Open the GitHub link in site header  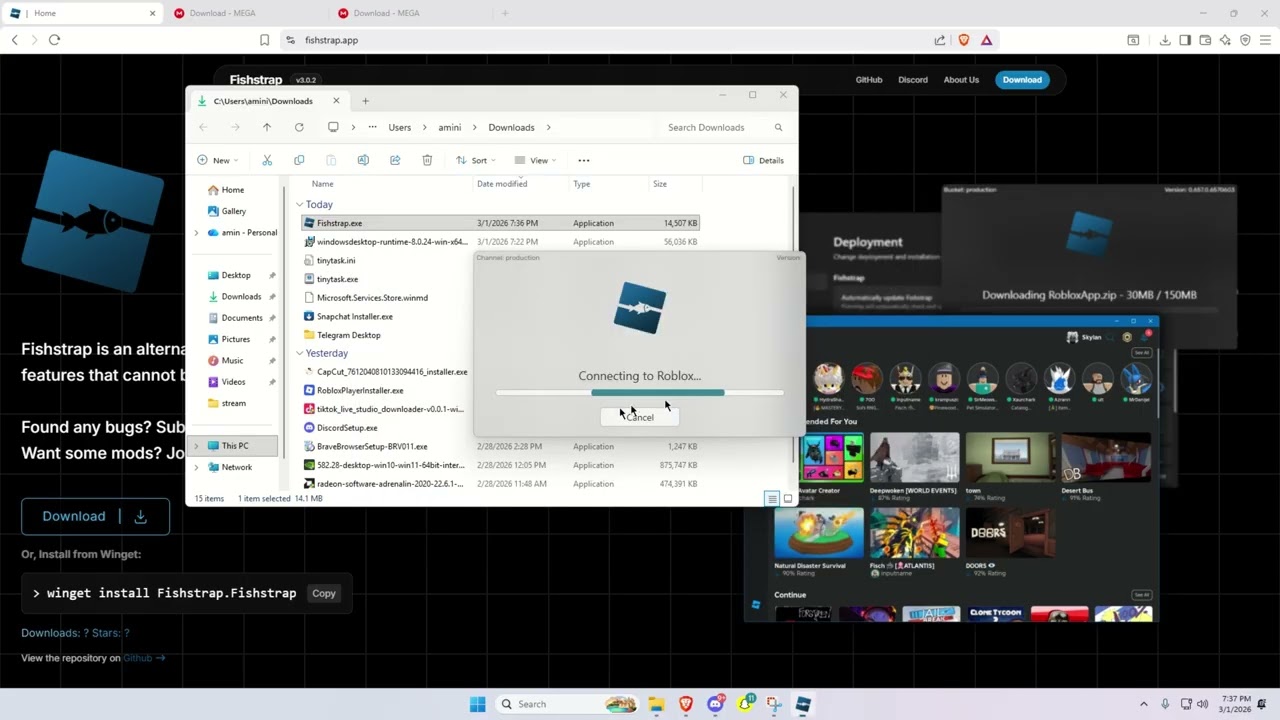[x=869, y=80]
